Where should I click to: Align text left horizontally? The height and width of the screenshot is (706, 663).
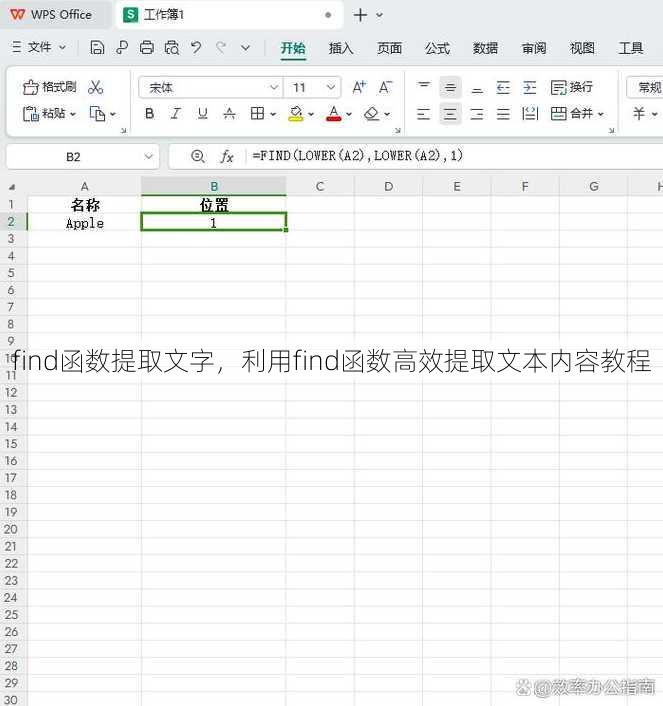pyautogui.click(x=423, y=113)
